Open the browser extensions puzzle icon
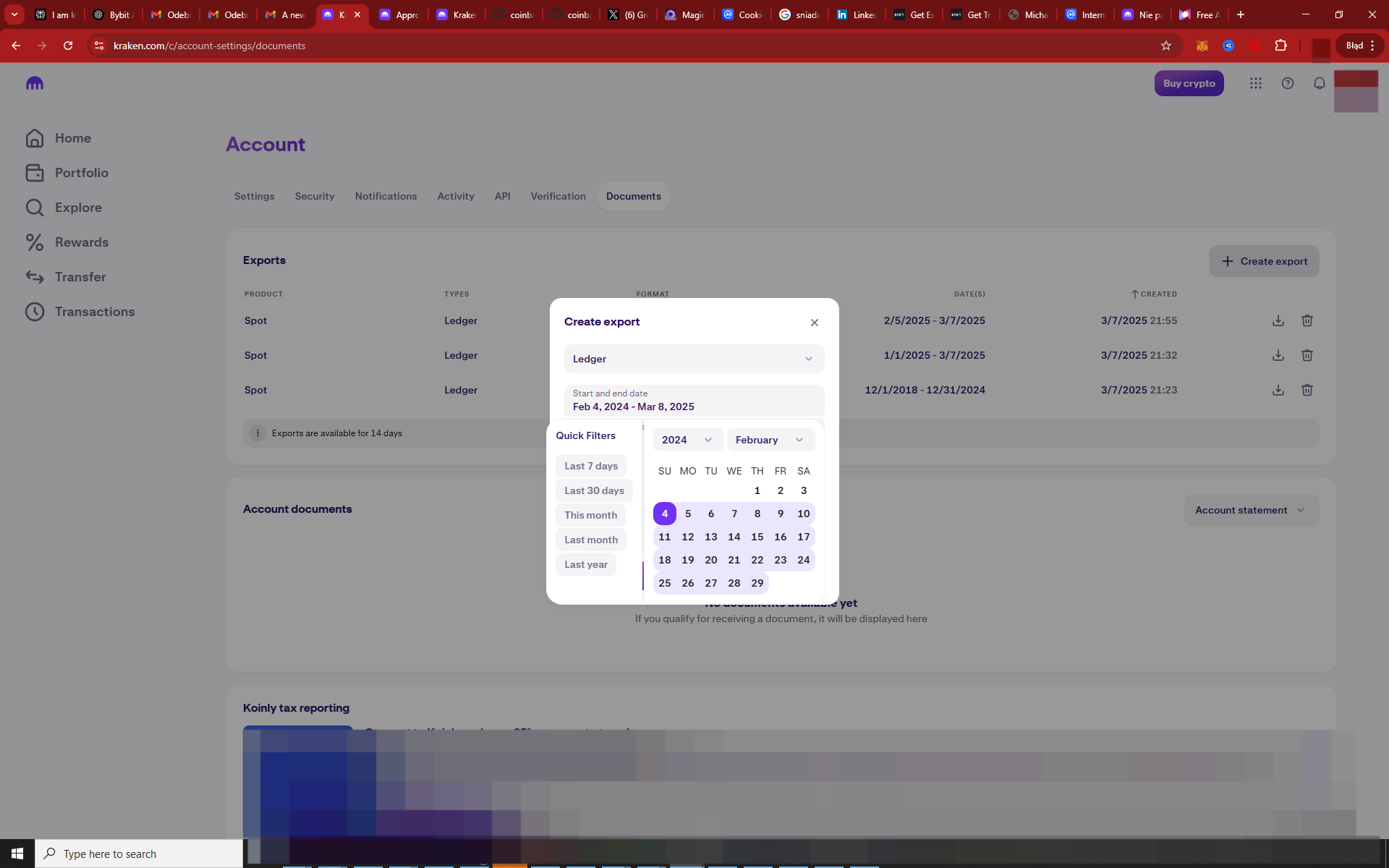Screen dimensions: 1389x868 [x=1281, y=46]
